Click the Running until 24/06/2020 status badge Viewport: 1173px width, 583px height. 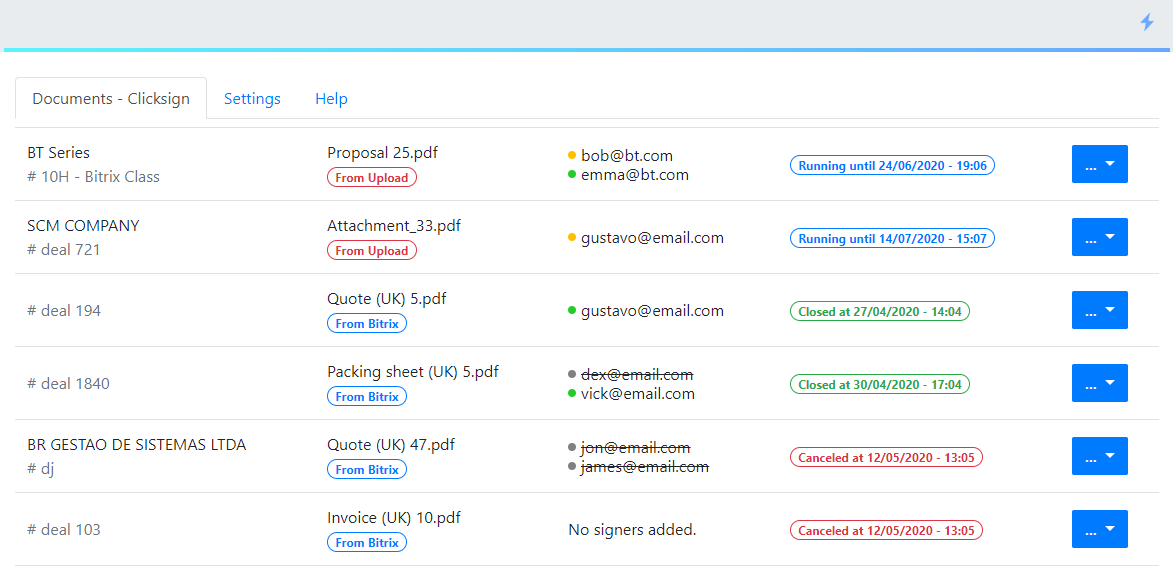[892, 166]
